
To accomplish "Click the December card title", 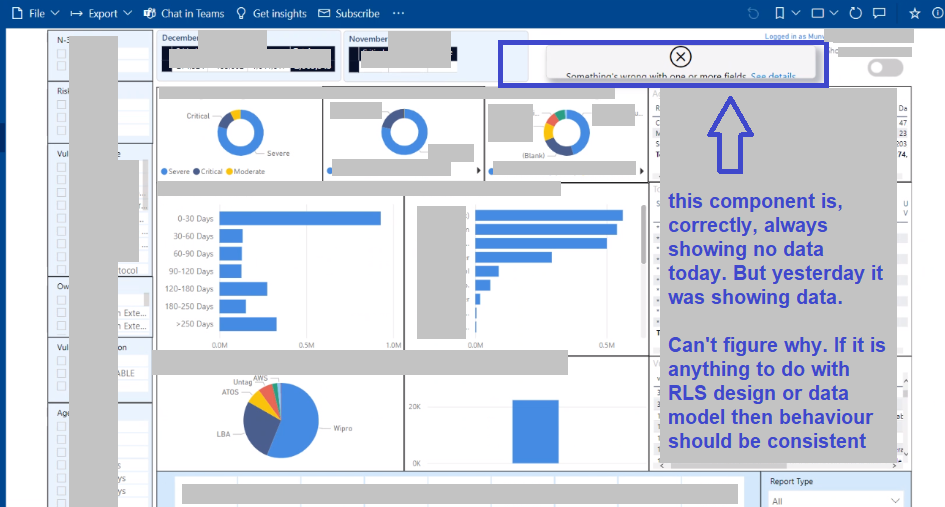I will click(180, 38).
